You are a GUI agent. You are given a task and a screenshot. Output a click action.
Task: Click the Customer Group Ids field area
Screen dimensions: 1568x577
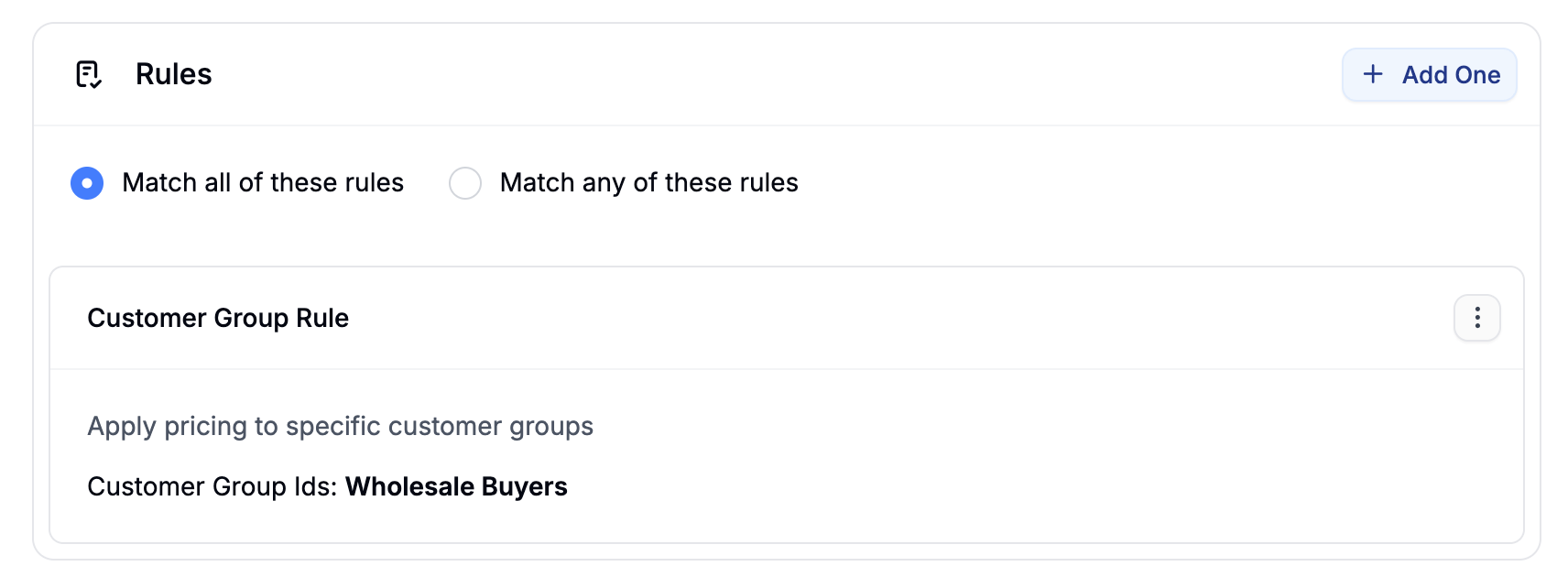327,486
